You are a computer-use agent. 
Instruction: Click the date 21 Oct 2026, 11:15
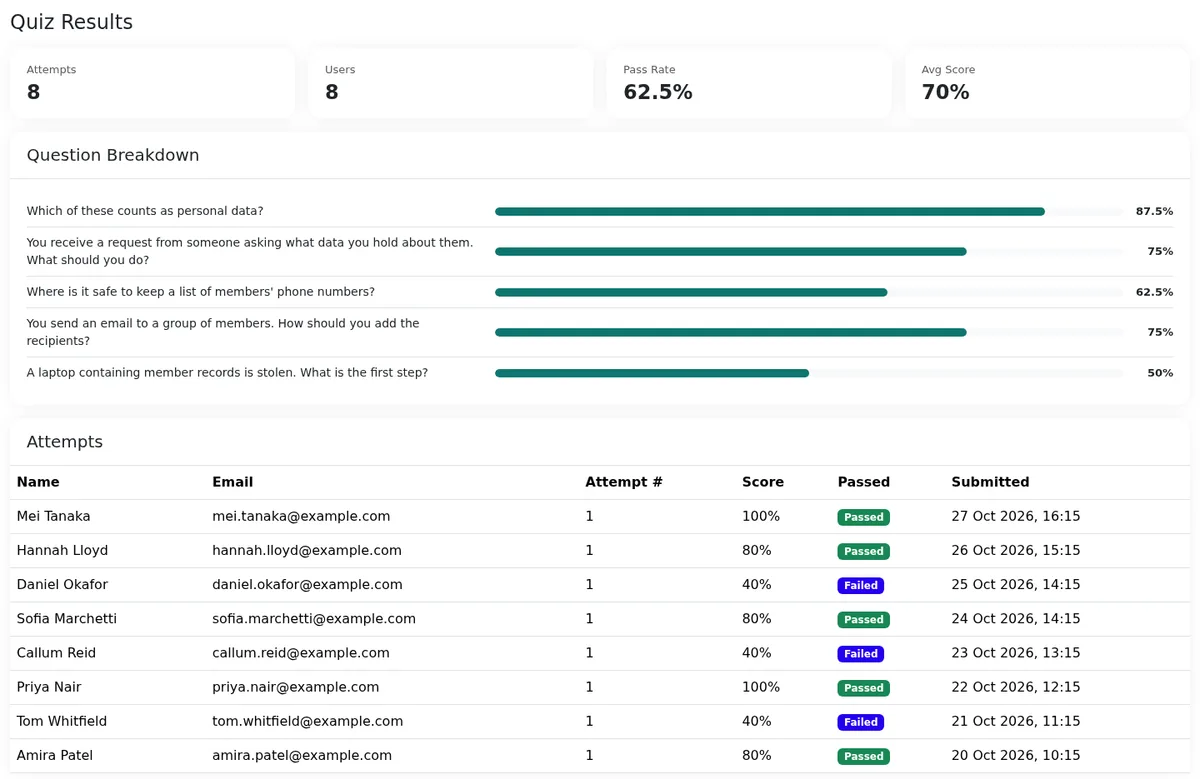(x=1016, y=721)
